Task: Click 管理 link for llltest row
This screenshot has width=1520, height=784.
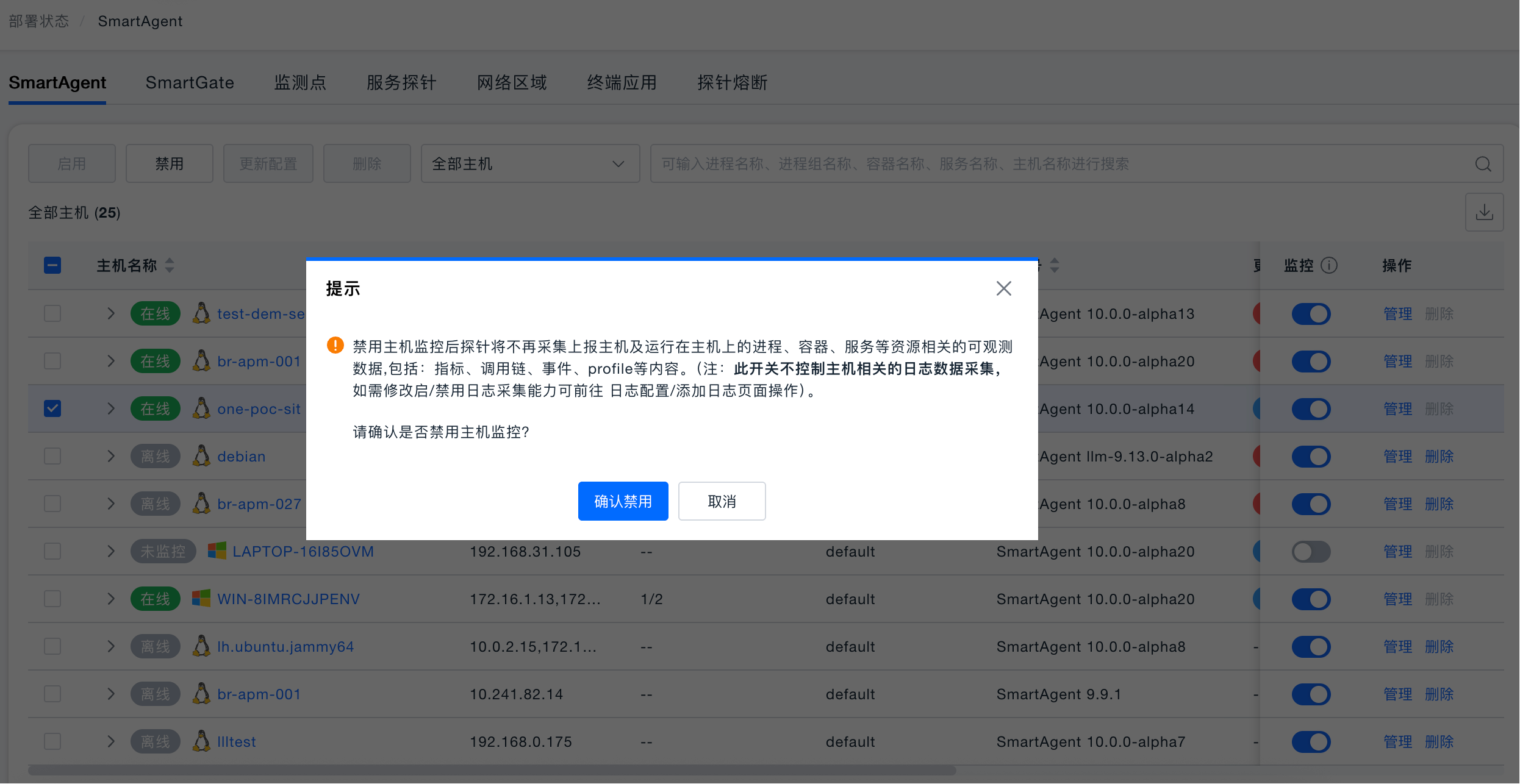Action: pyautogui.click(x=1397, y=741)
